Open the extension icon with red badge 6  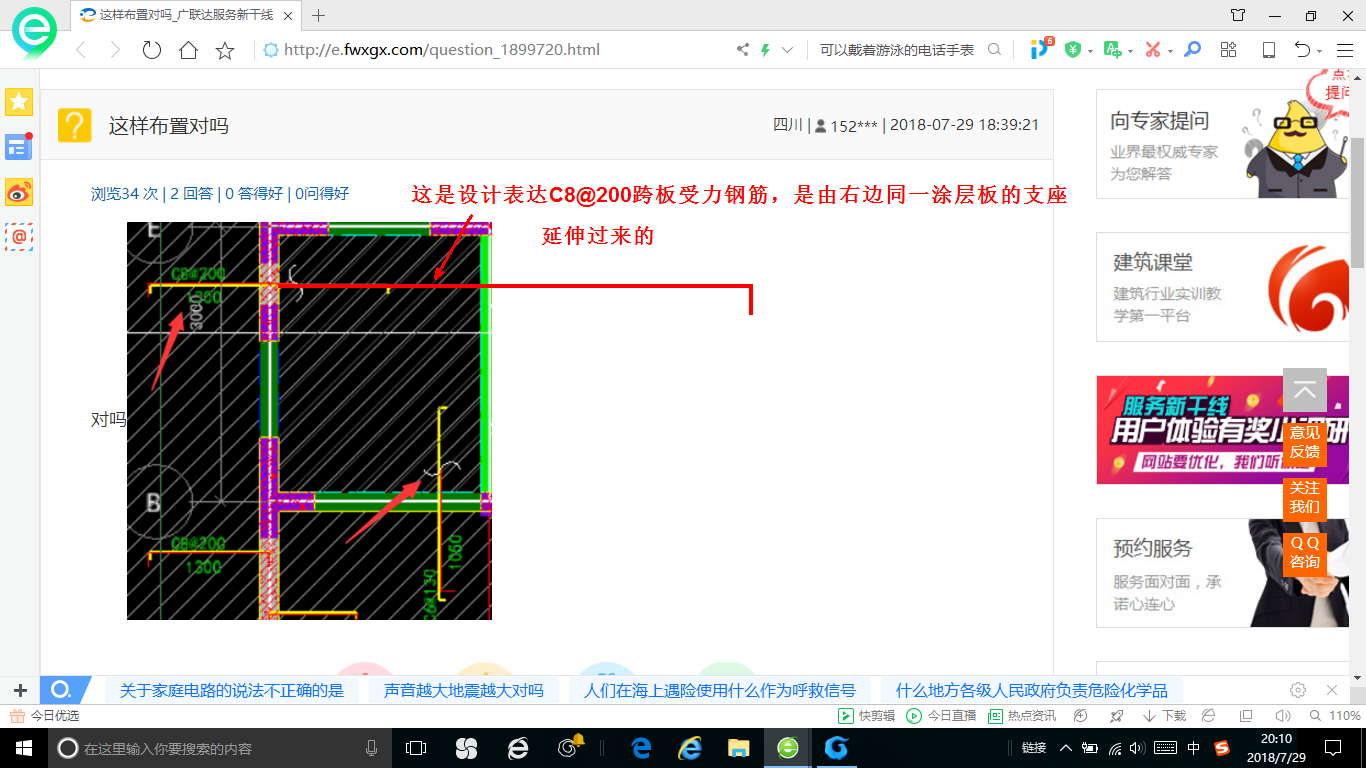[x=1041, y=48]
